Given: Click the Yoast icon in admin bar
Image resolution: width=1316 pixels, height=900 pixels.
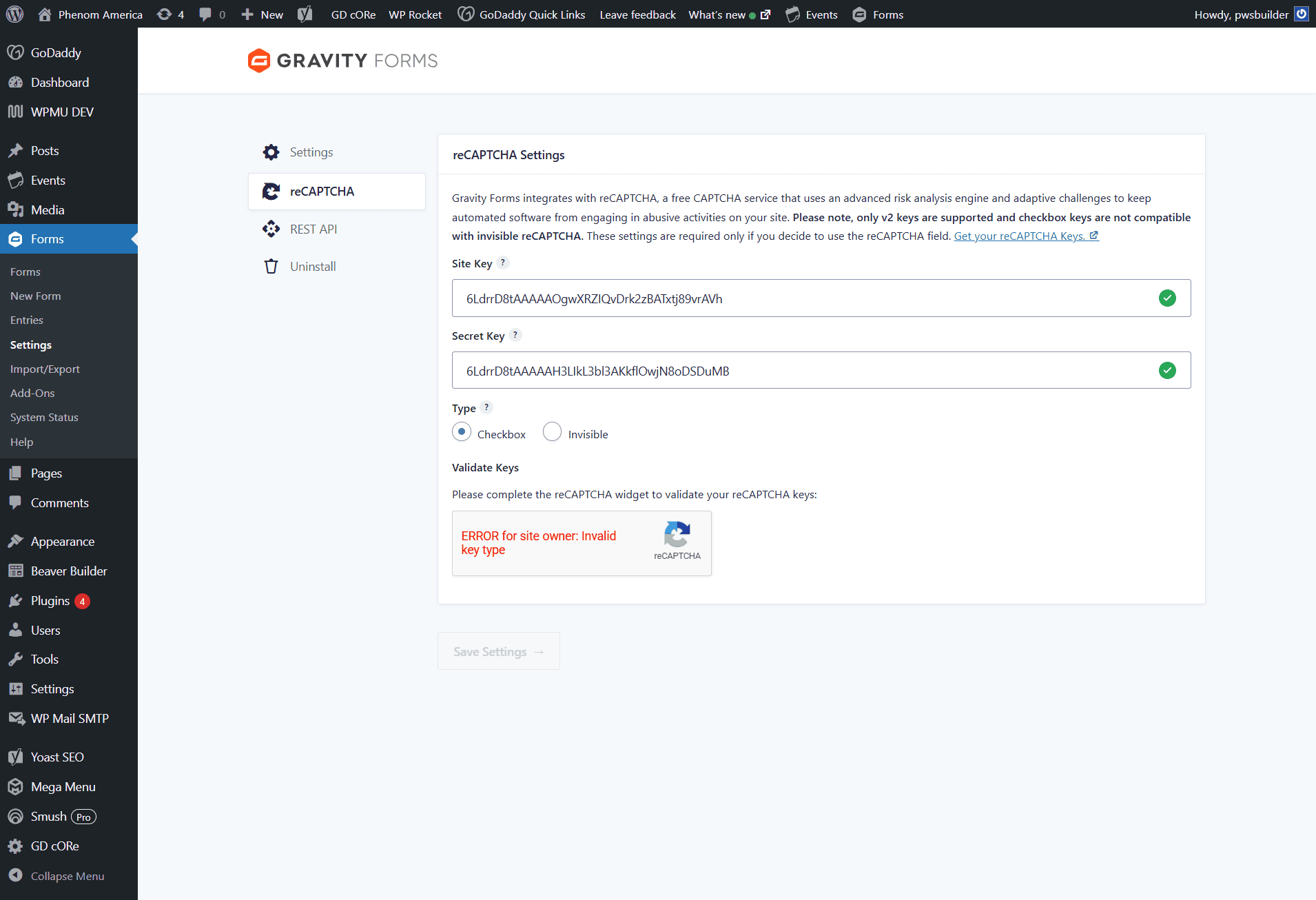Looking at the screenshot, I should point(305,14).
